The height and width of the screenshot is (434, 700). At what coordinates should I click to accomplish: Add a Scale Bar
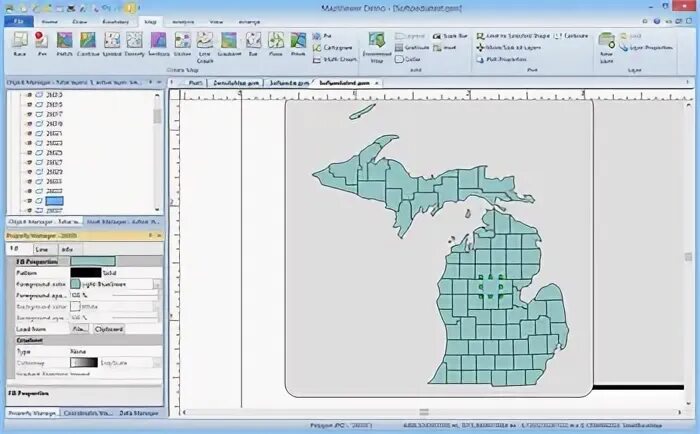450,36
